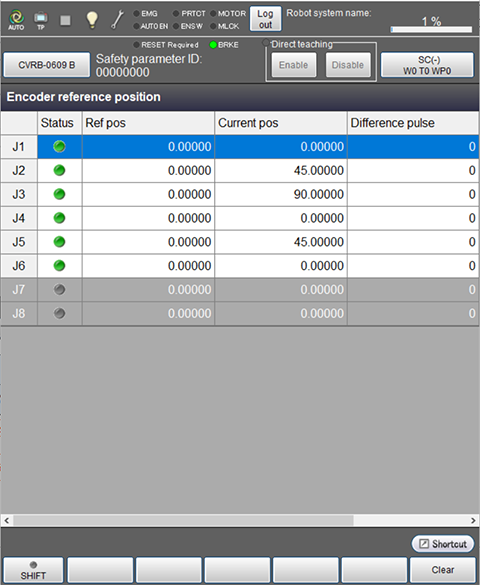Screen dimensions: 480x585
Task: Toggle the SHIFT key button
Action: [x=33, y=570]
